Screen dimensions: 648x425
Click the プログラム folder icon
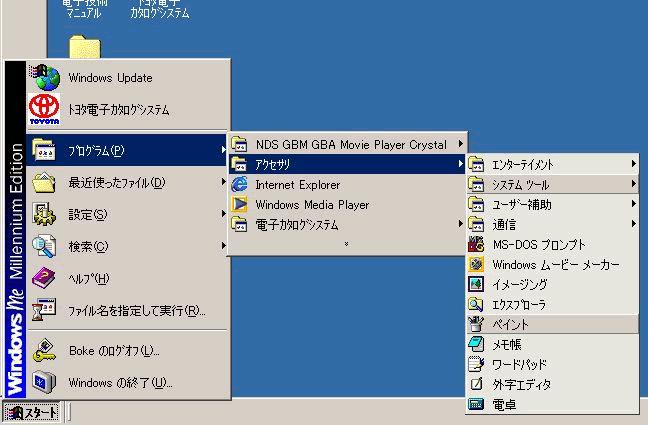pyautogui.click(x=44, y=149)
